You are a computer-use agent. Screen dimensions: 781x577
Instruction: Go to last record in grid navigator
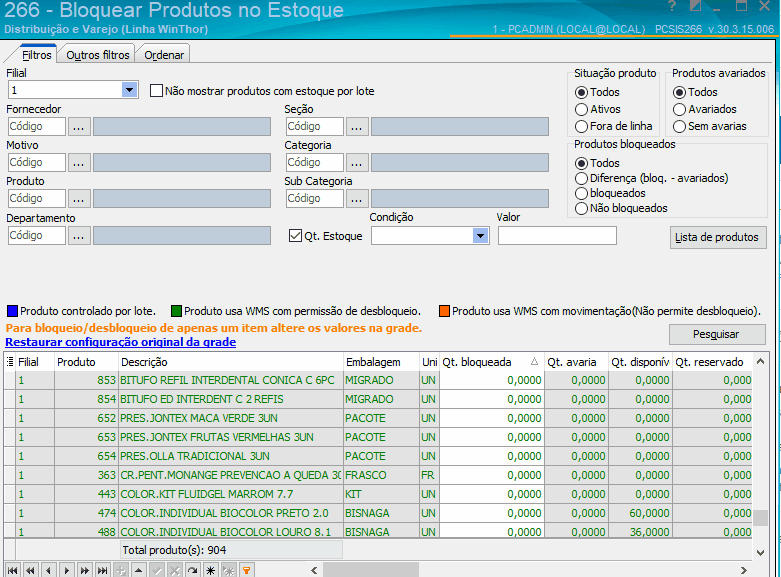[103, 571]
